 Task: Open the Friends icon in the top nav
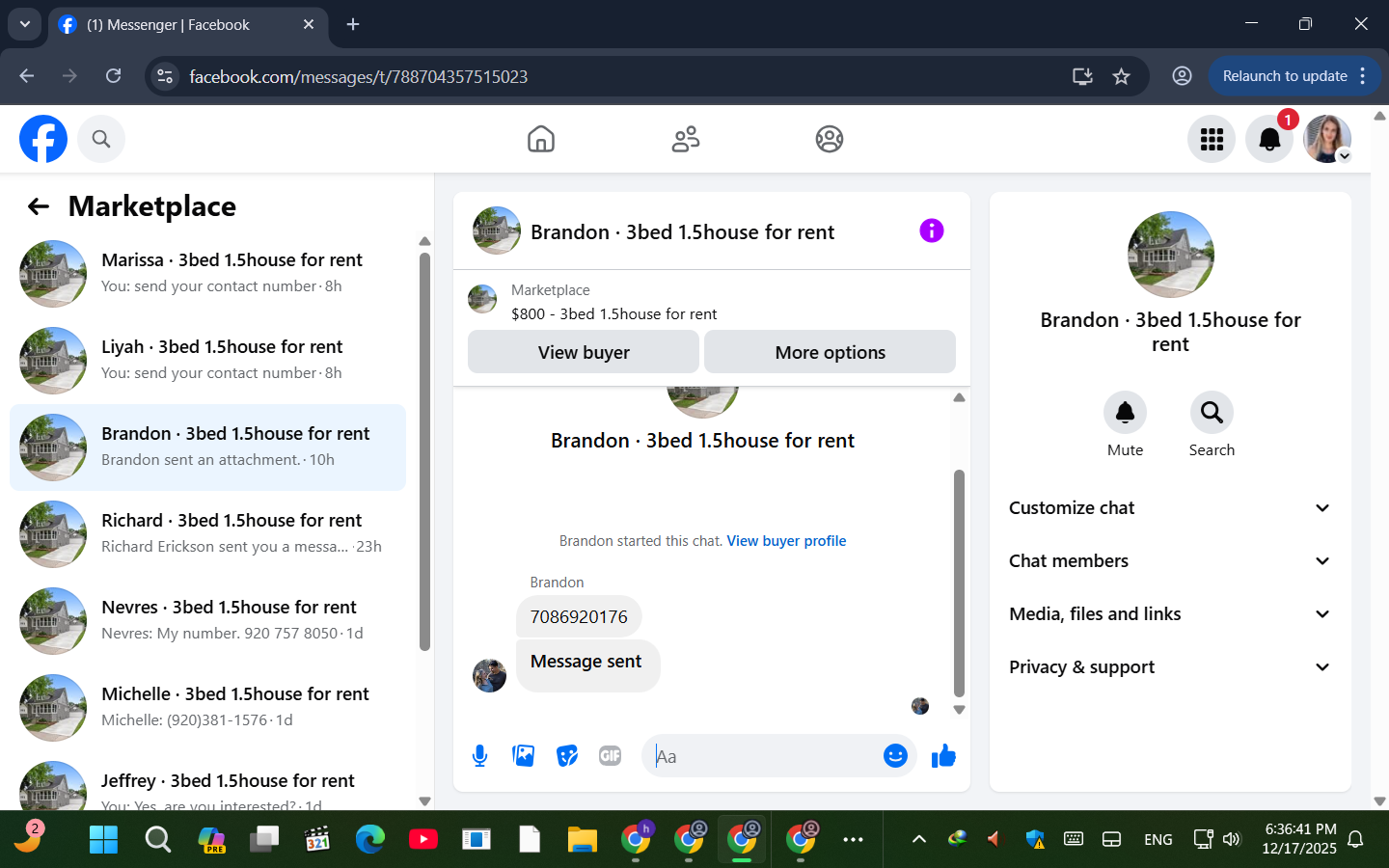(686, 139)
